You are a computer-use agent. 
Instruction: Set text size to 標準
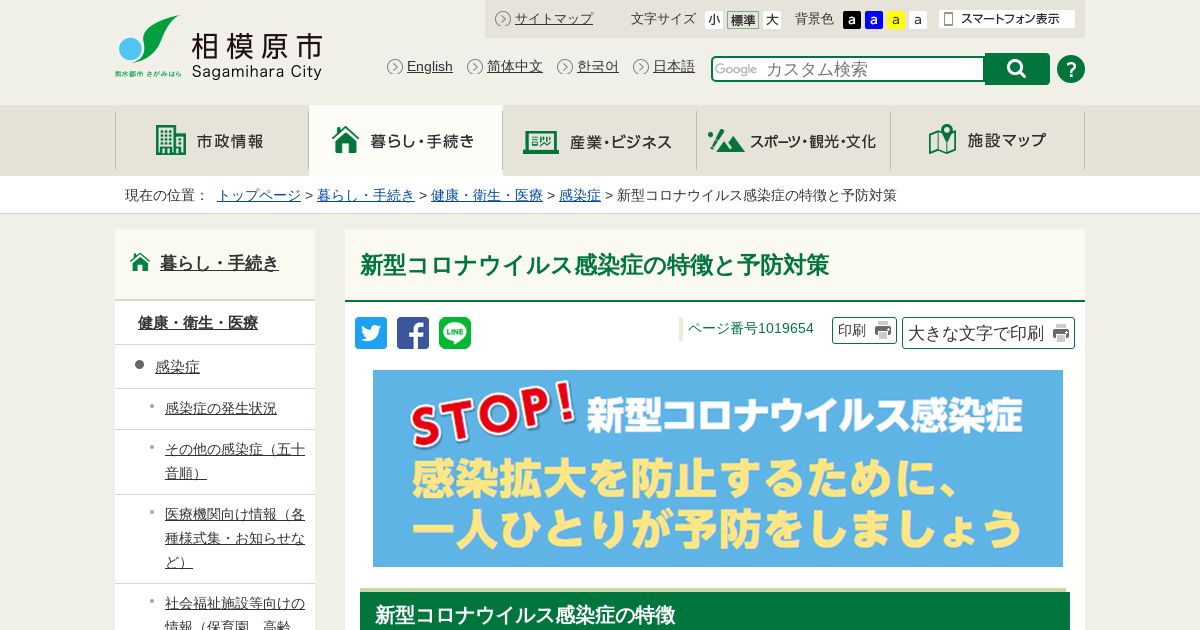click(743, 19)
